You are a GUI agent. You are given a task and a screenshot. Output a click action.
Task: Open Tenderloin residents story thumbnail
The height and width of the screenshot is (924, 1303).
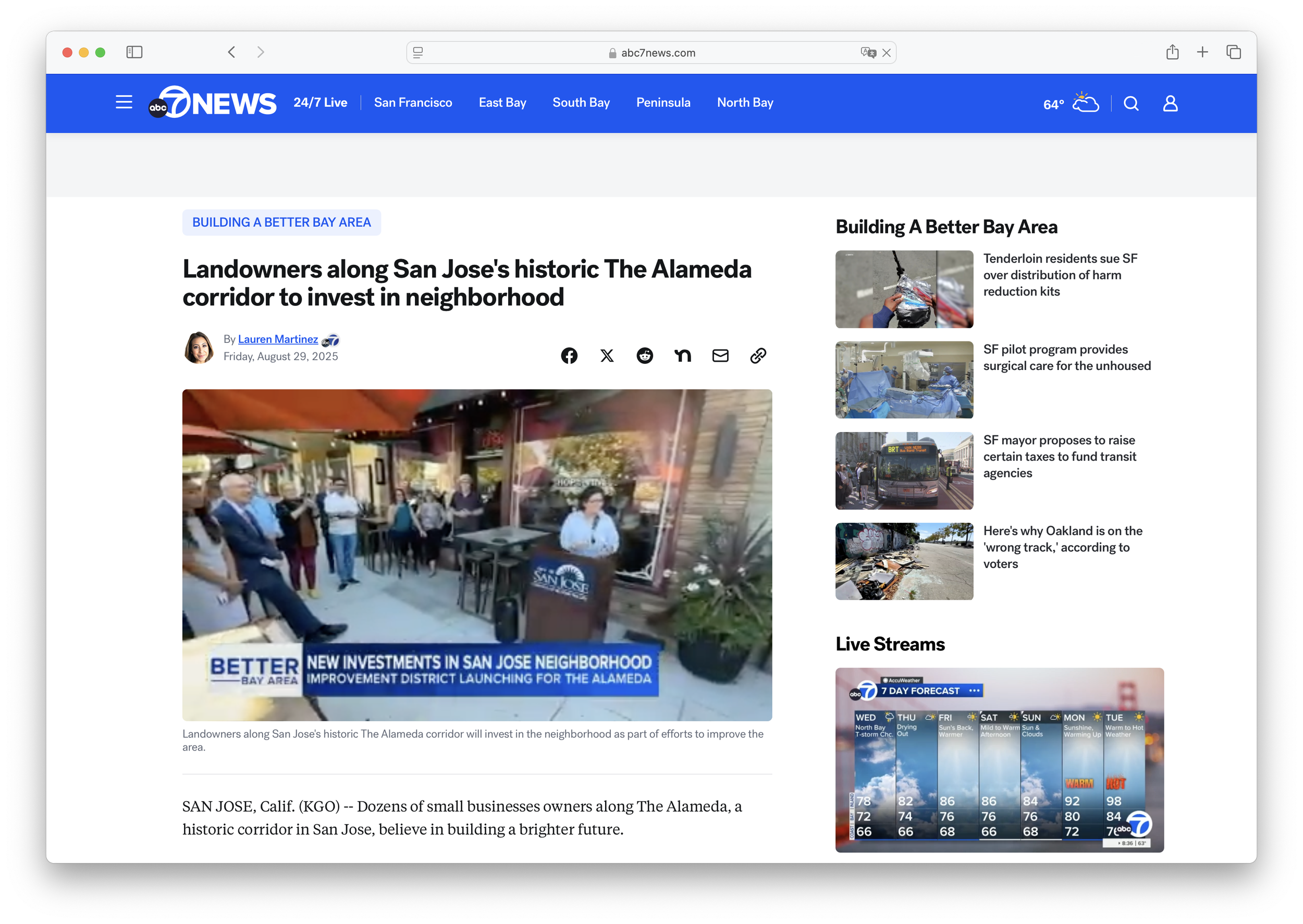point(904,289)
